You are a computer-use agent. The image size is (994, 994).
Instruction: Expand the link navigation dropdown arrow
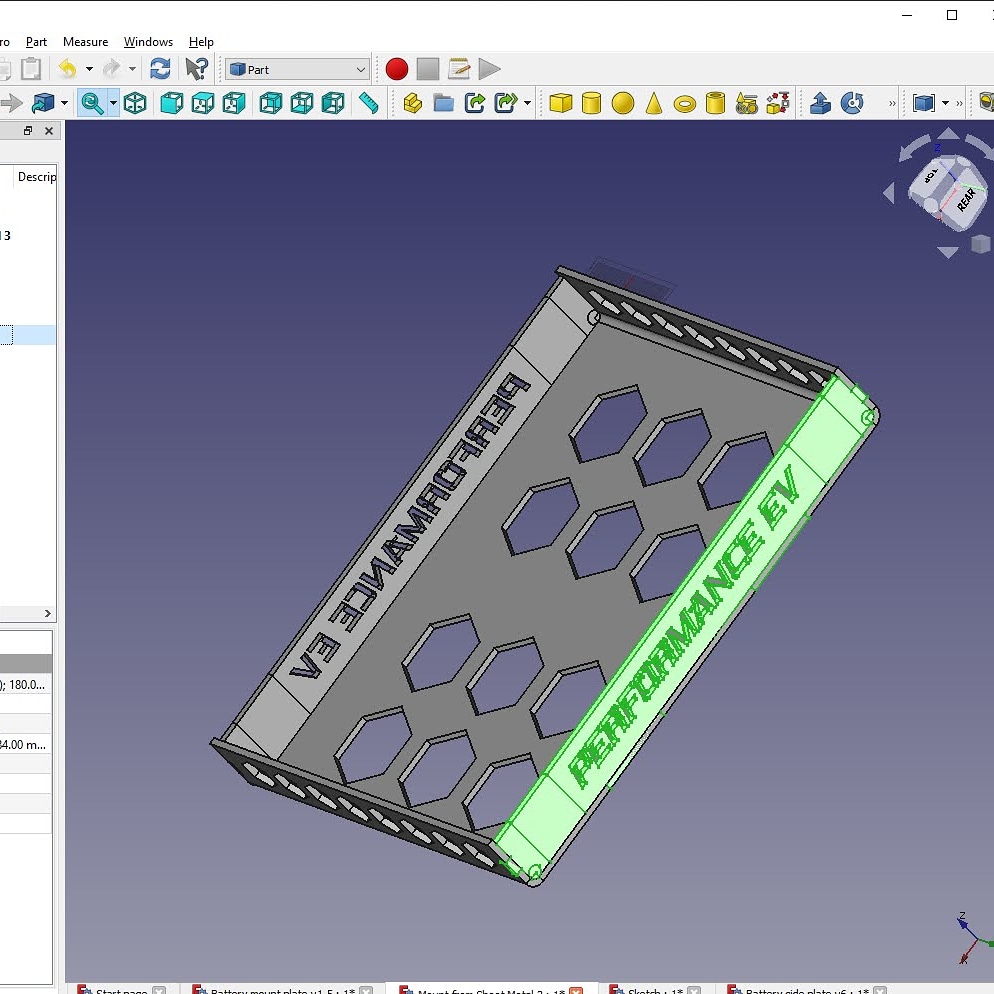64,103
